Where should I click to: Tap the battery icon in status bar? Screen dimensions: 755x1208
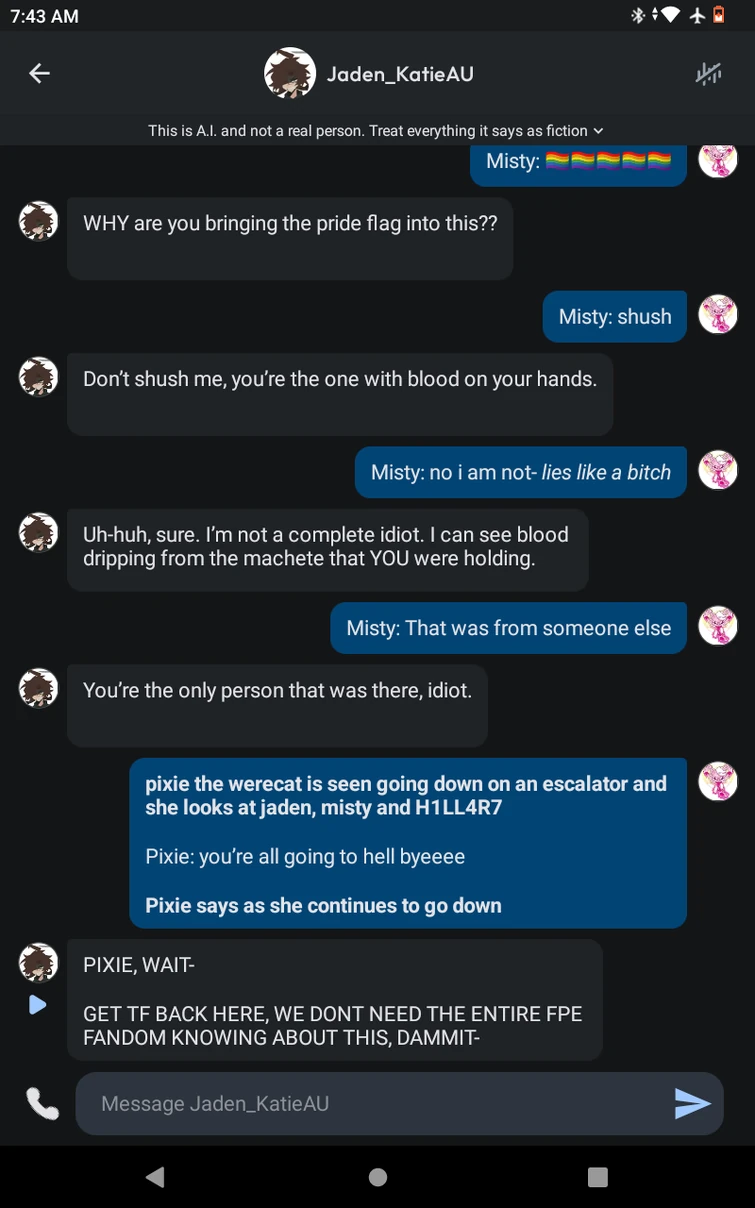718,15
